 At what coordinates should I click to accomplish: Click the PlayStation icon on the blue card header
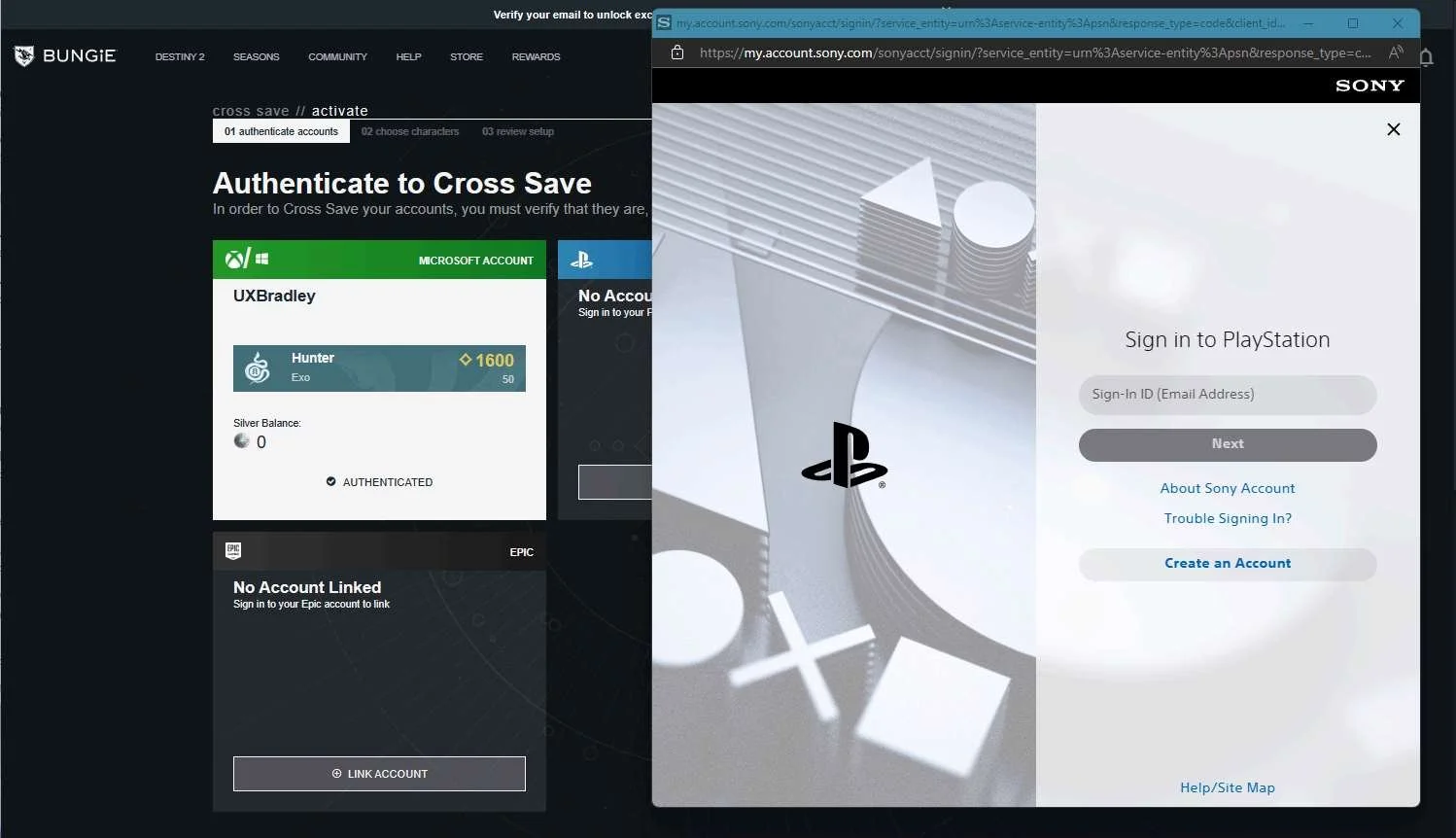coord(581,260)
